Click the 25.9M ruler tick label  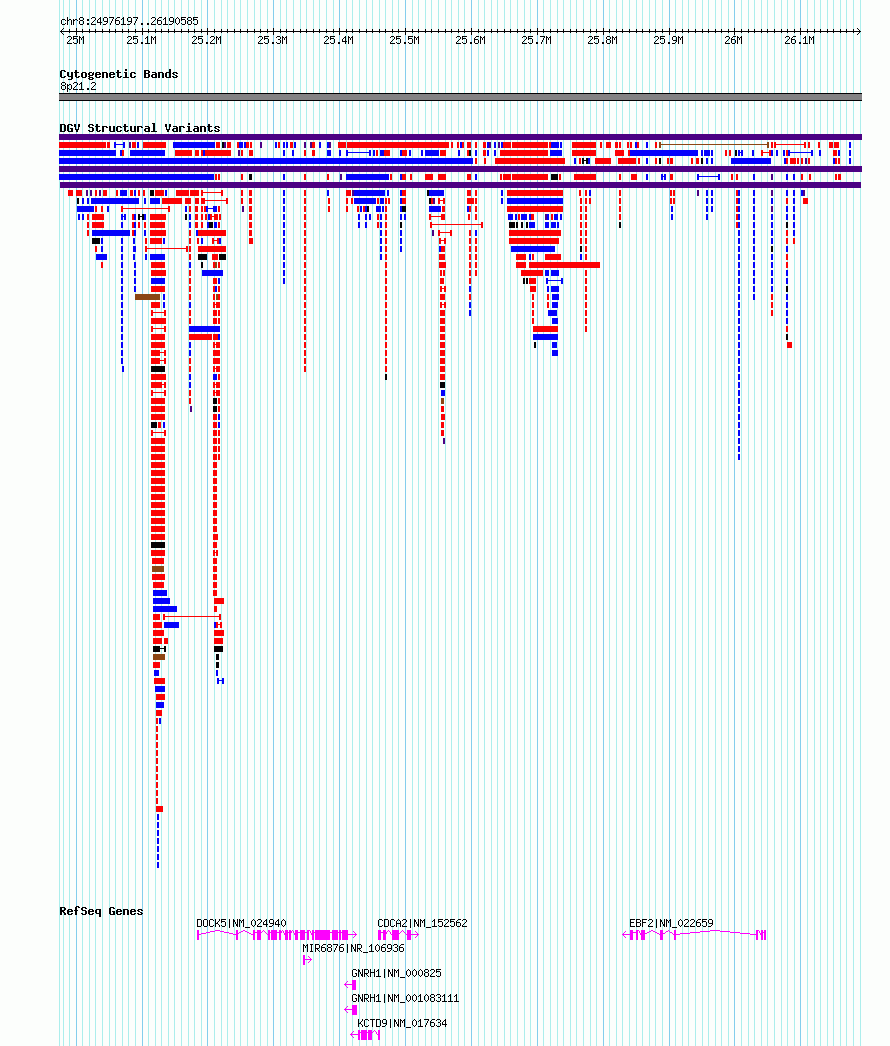(668, 40)
